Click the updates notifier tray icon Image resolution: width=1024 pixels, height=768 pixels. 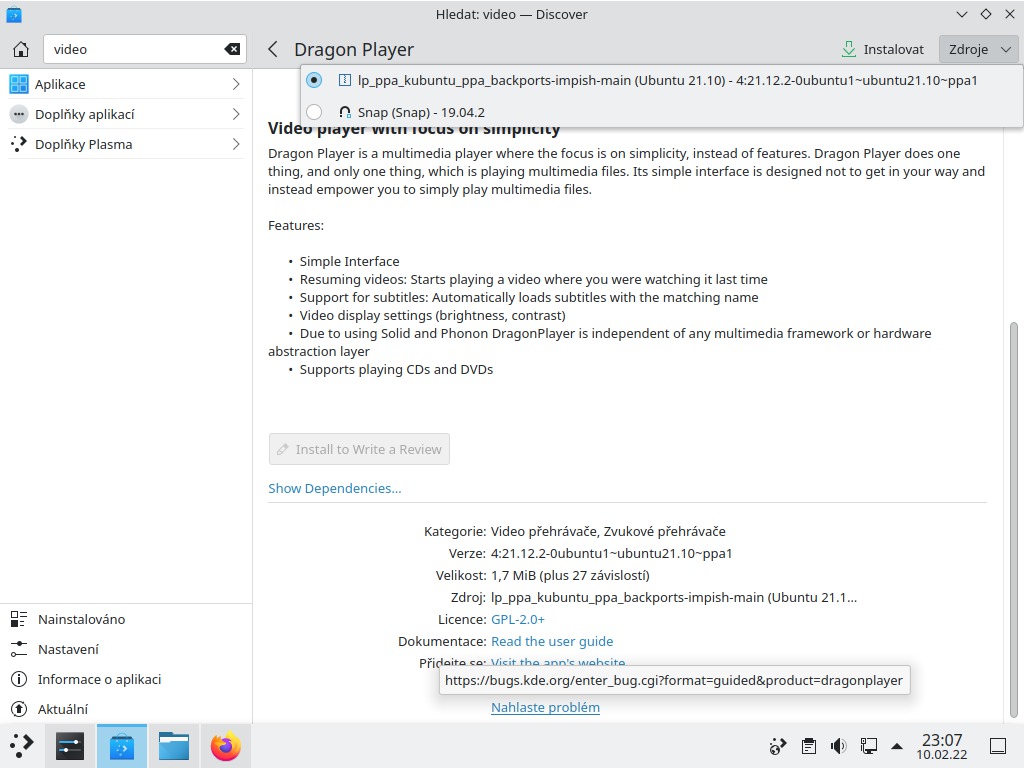coord(777,746)
